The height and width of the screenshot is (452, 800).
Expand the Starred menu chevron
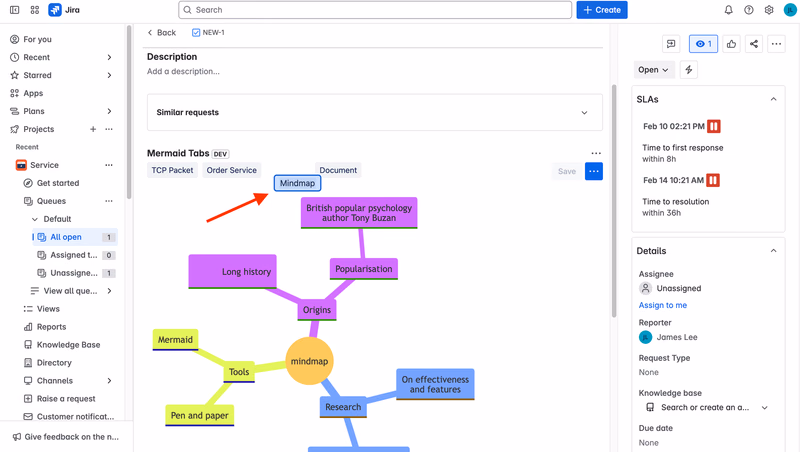(x=109, y=75)
